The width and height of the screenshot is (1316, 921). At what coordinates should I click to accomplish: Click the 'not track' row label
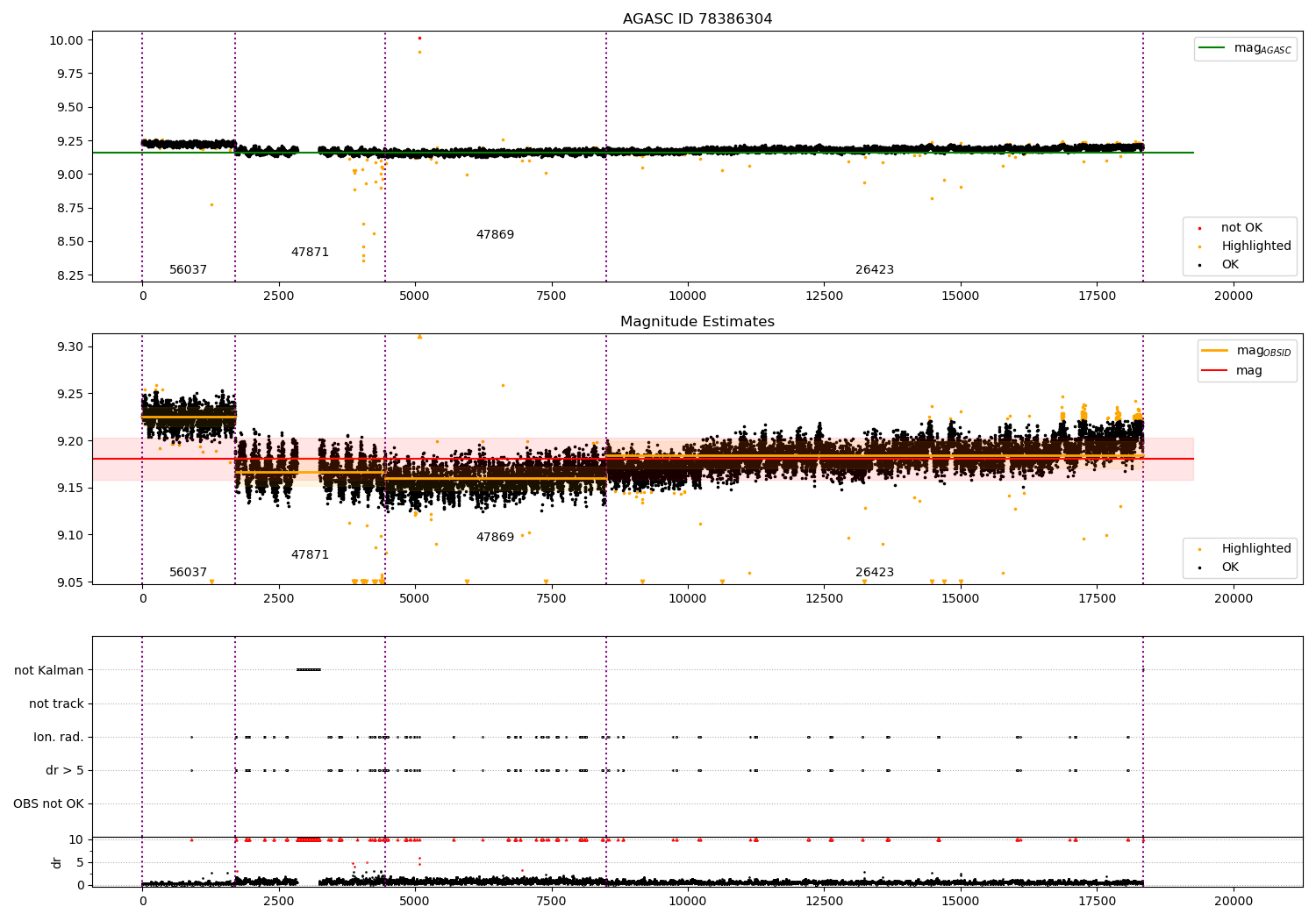point(56,704)
